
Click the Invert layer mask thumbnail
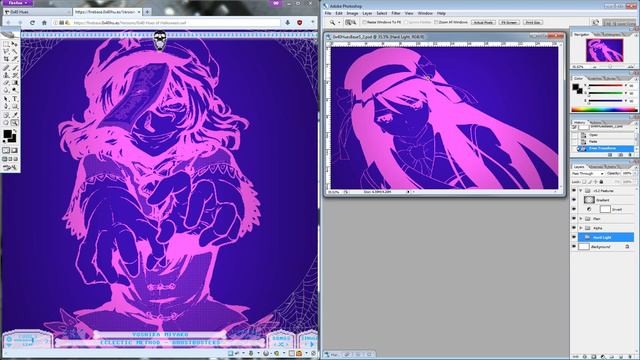605,209
